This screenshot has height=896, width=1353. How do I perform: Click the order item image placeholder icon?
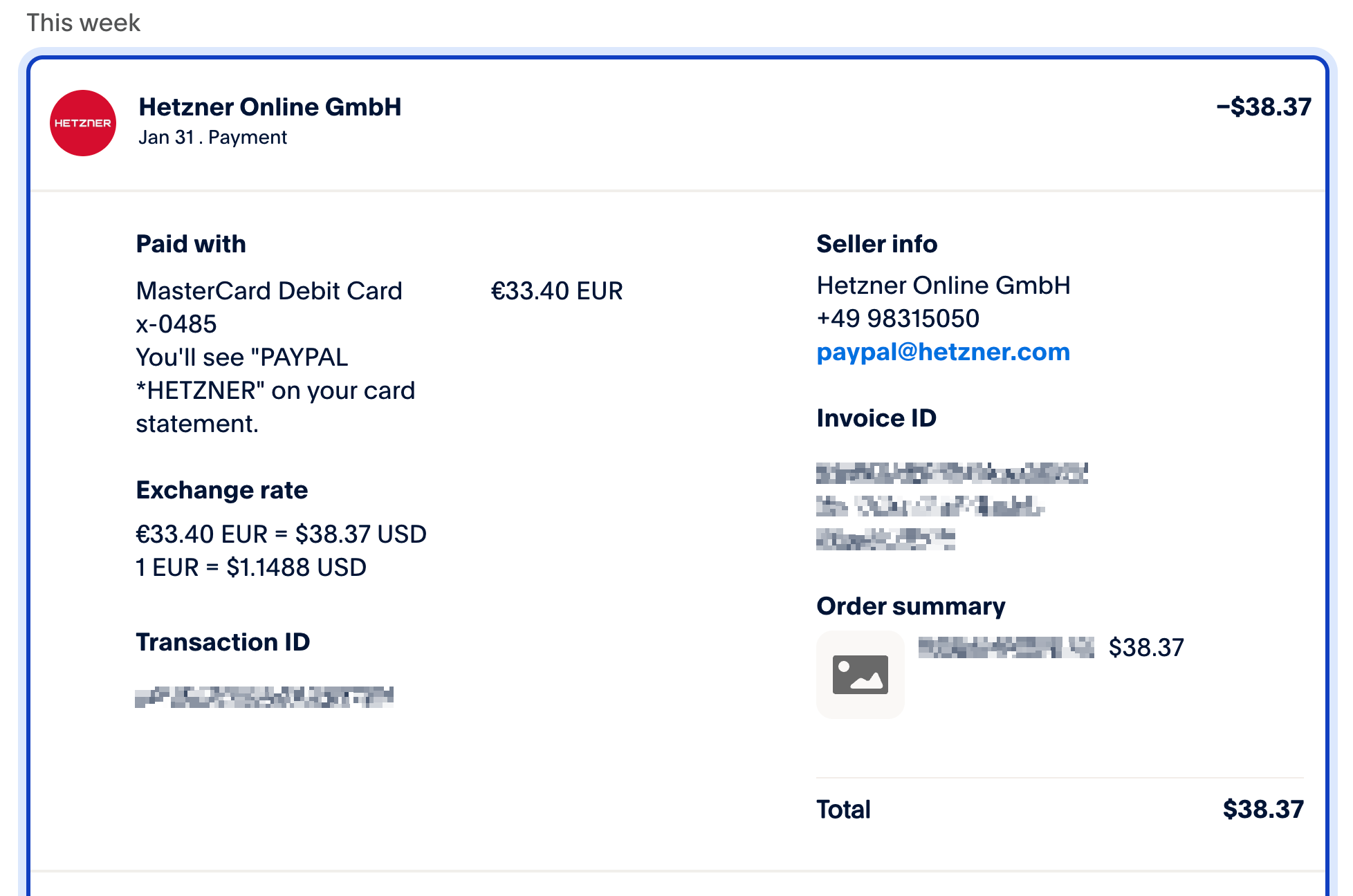860,674
